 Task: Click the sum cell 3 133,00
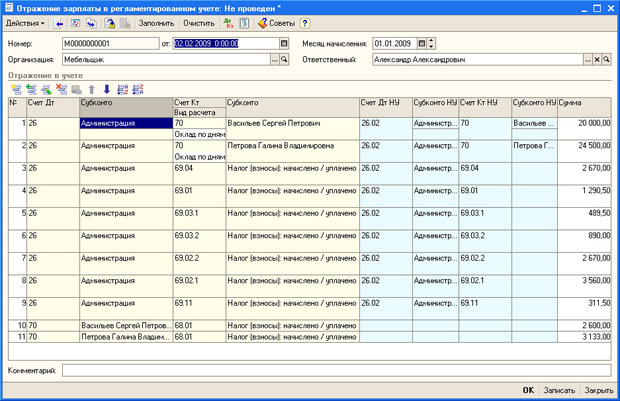point(584,337)
